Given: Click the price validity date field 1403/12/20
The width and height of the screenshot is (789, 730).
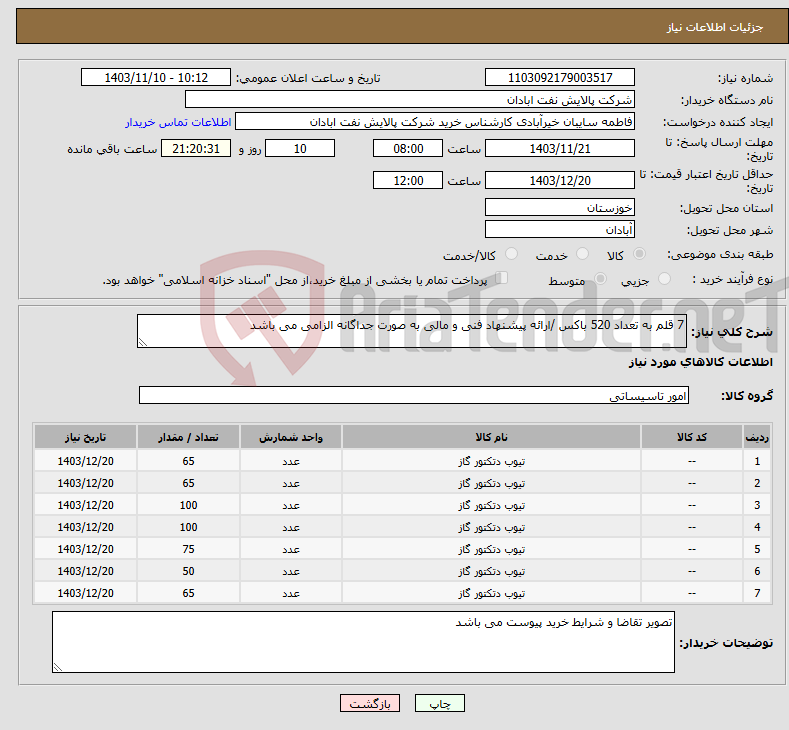Looking at the screenshot, I should [560, 180].
